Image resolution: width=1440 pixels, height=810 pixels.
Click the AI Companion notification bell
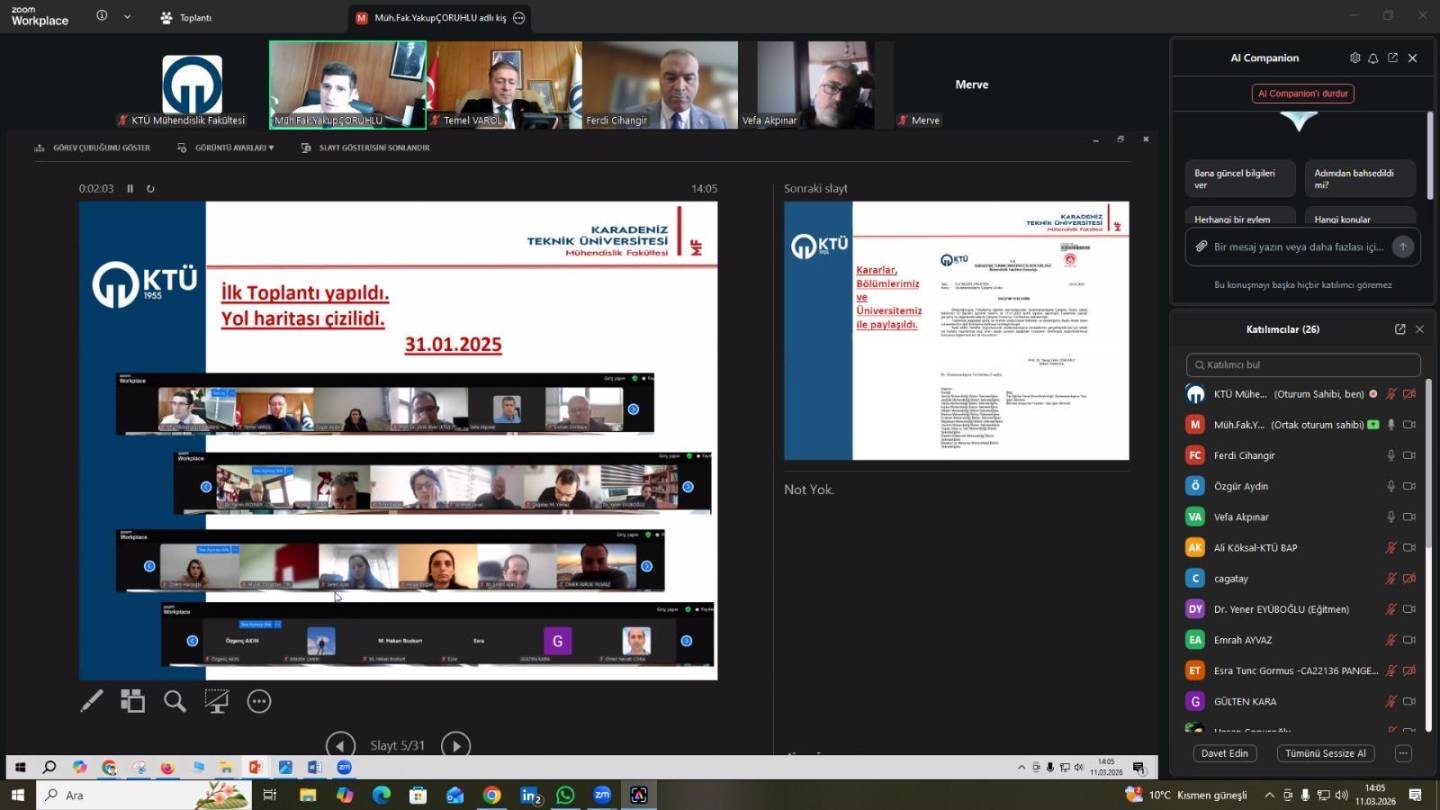tap(1373, 58)
